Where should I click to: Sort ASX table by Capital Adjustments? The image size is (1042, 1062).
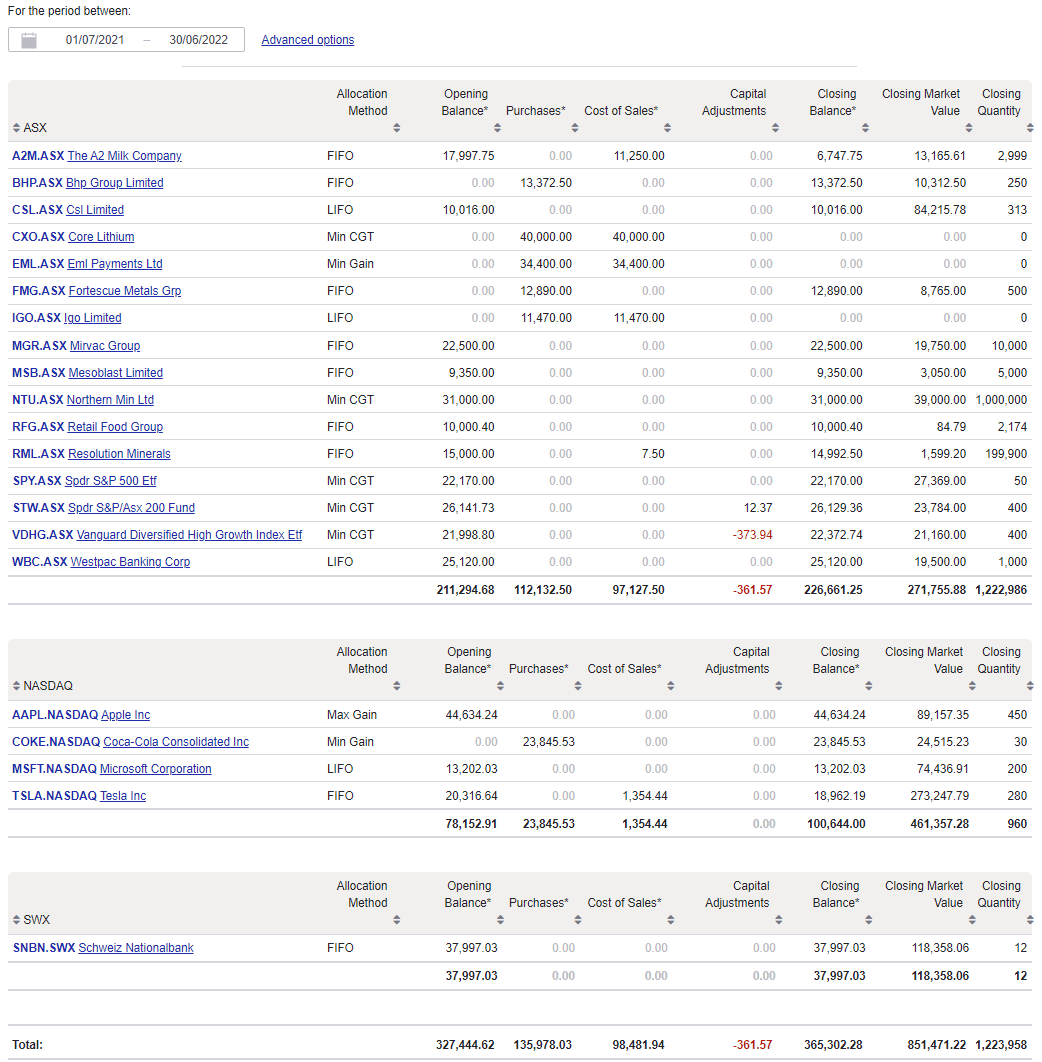point(775,128)
